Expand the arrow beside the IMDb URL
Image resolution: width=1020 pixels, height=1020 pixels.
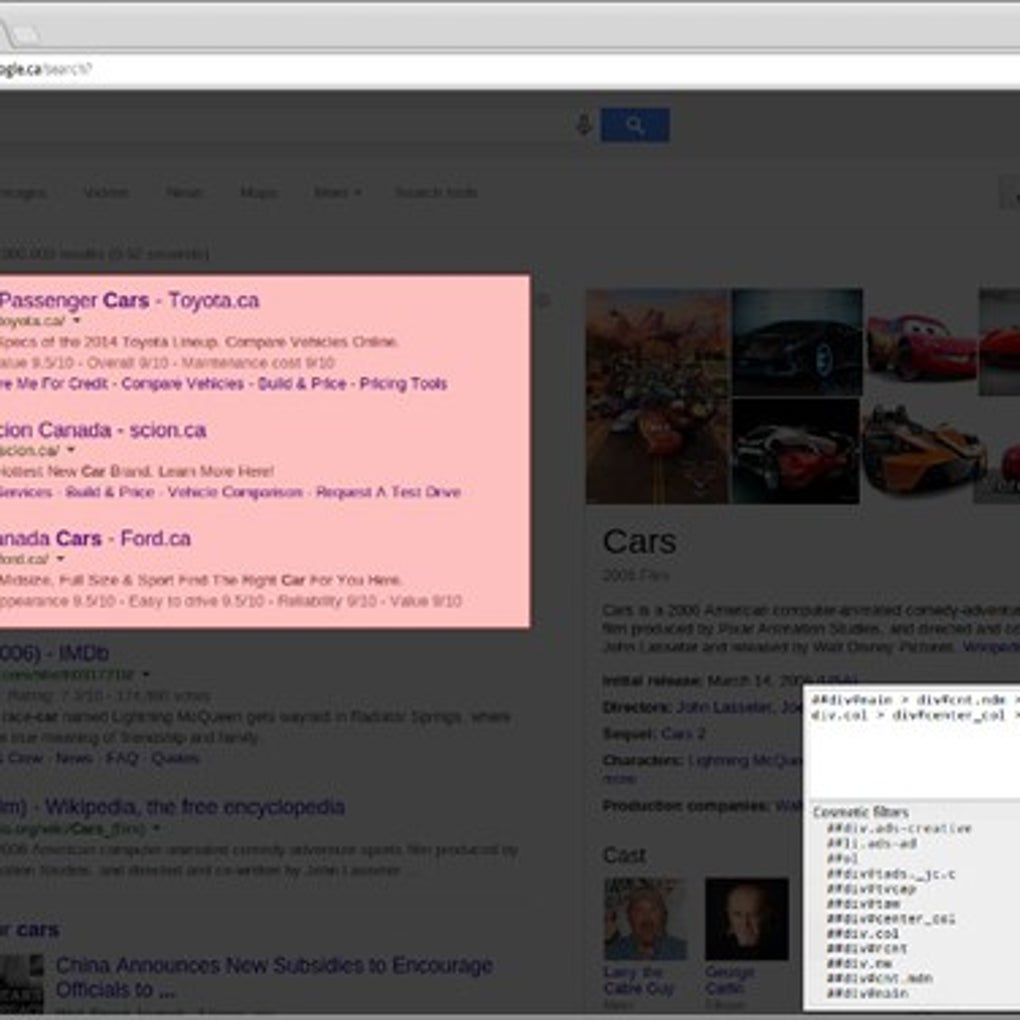146,674
